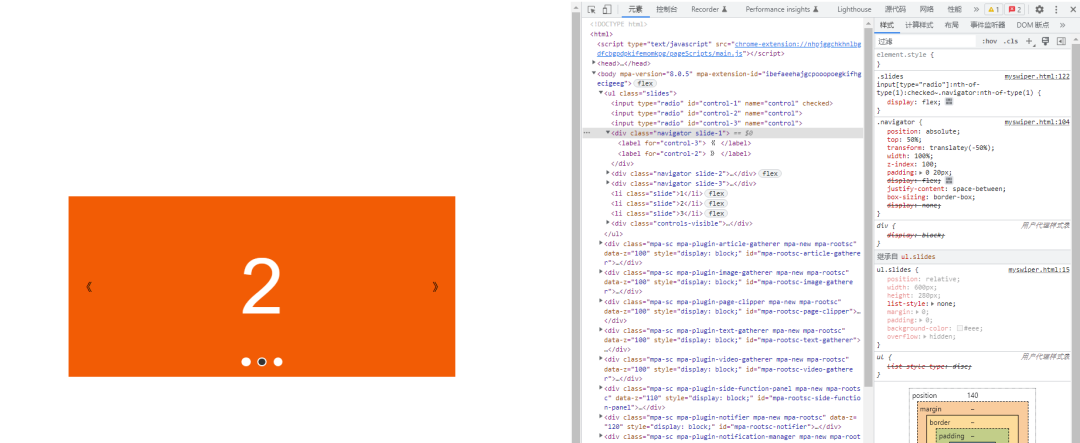Toggle the computed styles sidebar icon

pos(1061,41)
